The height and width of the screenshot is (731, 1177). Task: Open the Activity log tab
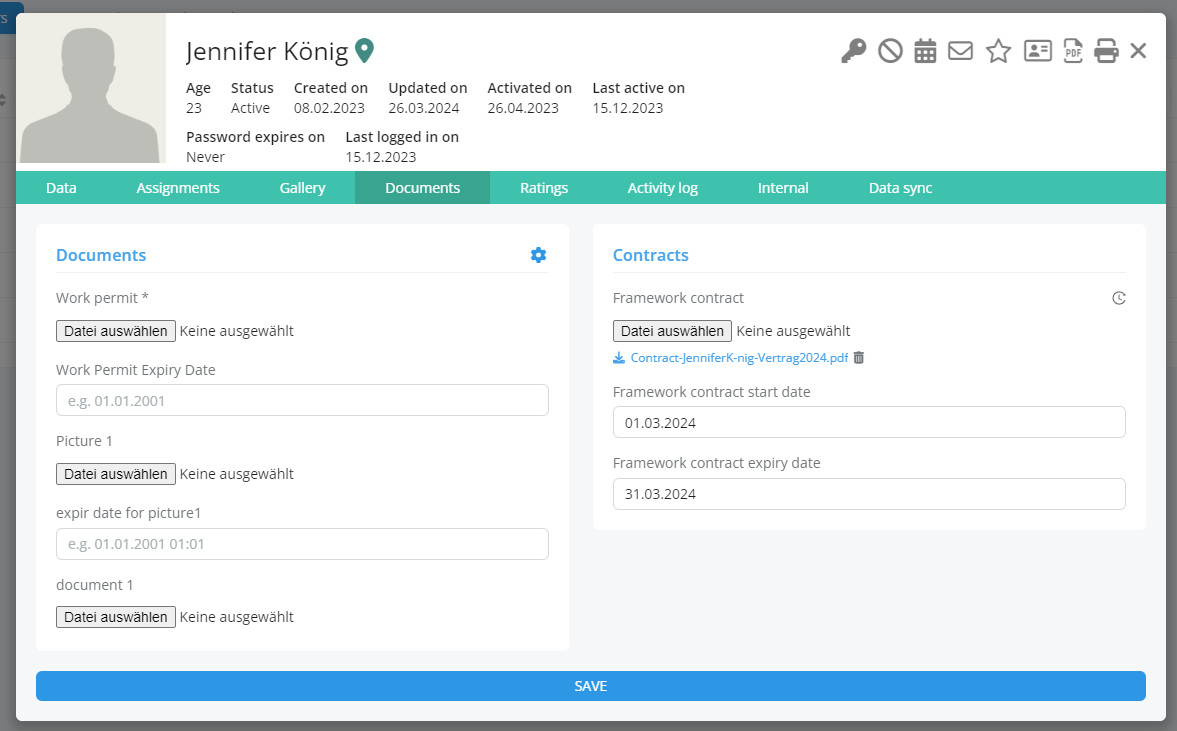pyautogui.click(x=662, y=188)
